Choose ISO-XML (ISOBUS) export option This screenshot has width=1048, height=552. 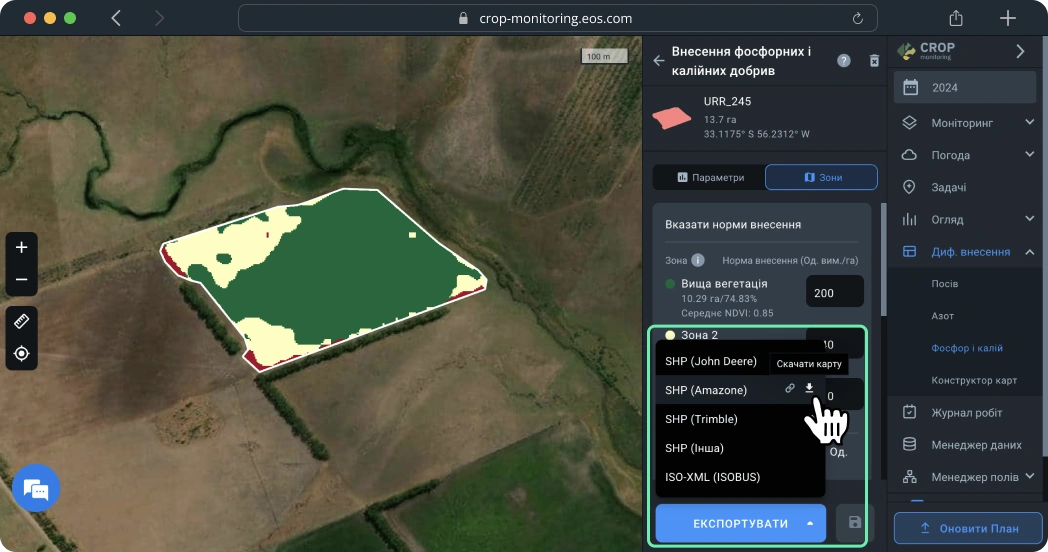point(712,477)
